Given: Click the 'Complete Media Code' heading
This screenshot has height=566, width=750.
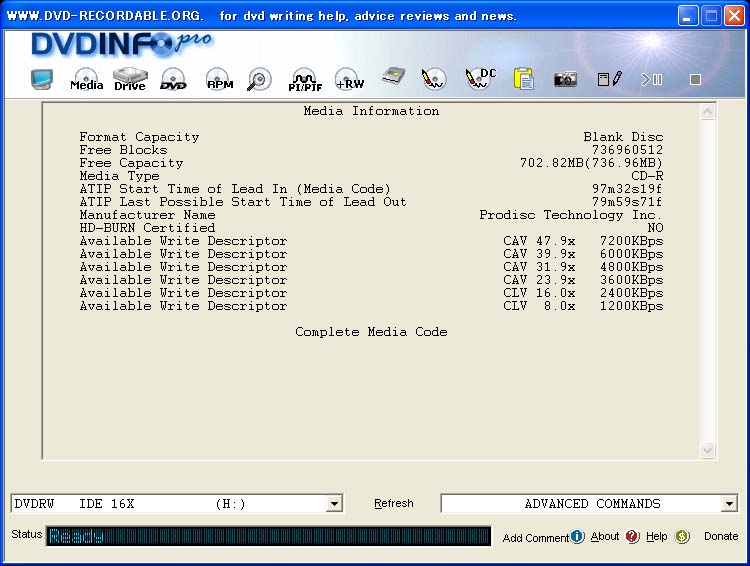Looking at the screenshot, I should (x=371, y=332).
